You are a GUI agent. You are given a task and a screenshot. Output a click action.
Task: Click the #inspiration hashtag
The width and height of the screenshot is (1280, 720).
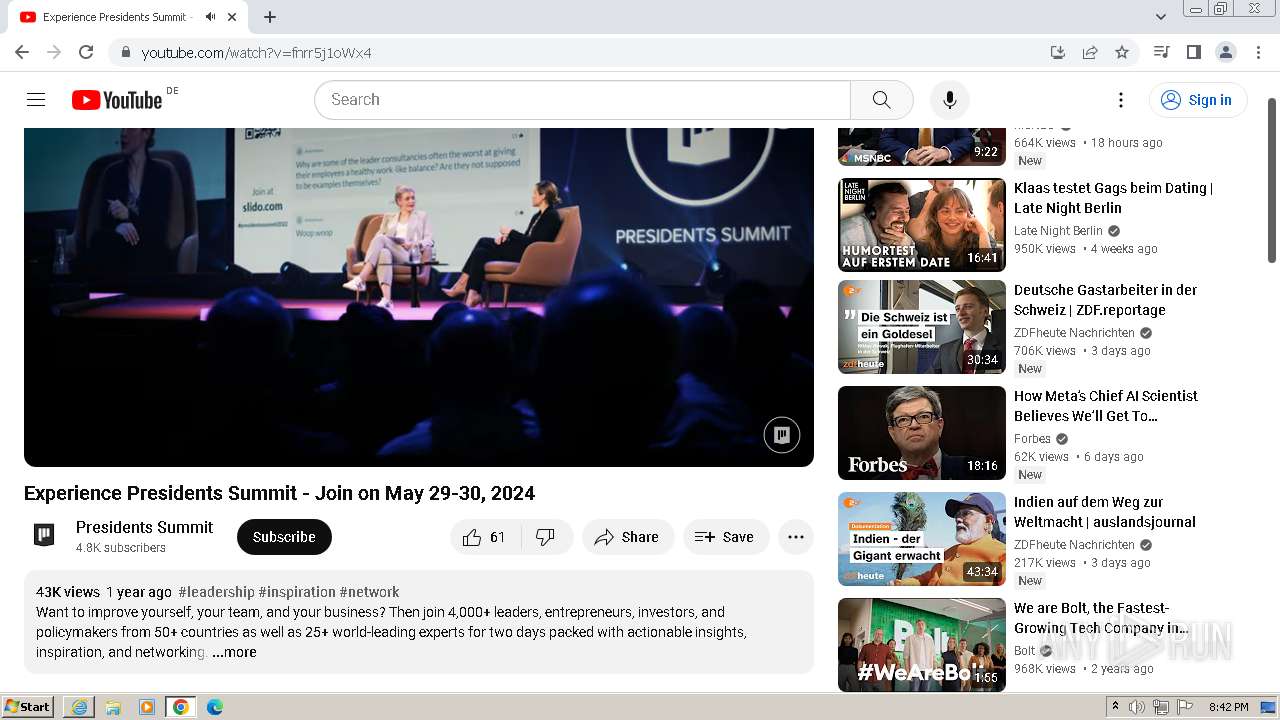click(297, 592)
